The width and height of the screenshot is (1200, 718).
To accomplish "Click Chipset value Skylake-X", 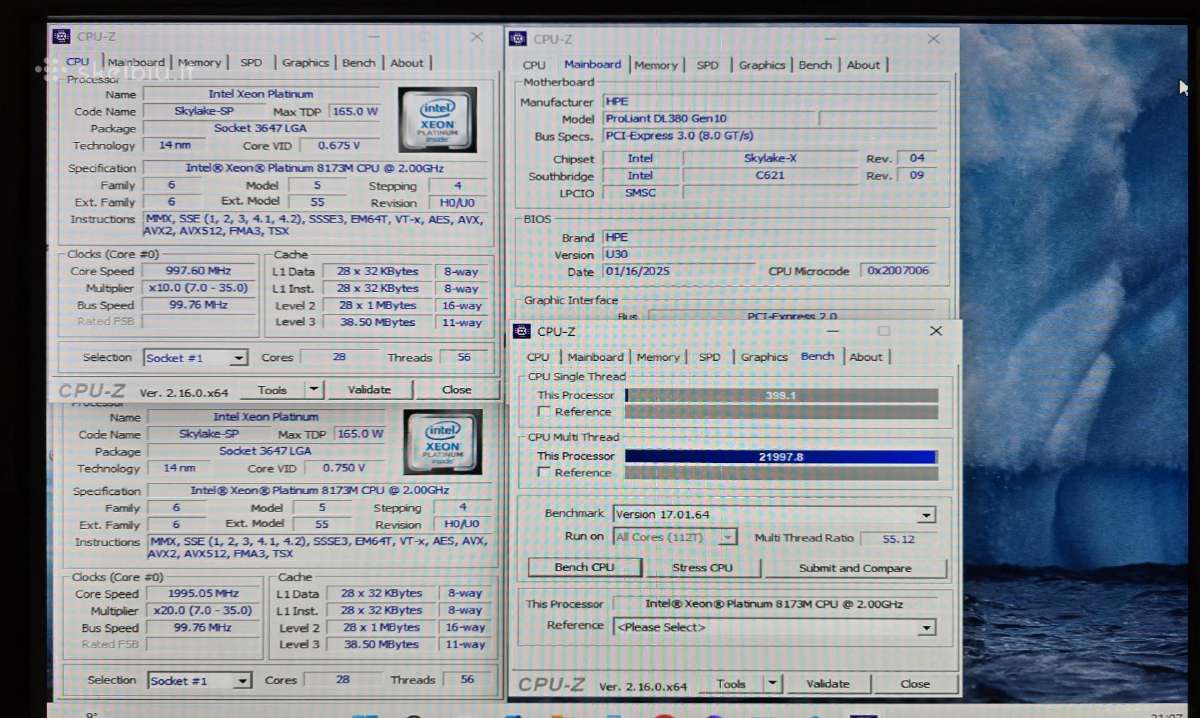I will click(770, 158).
